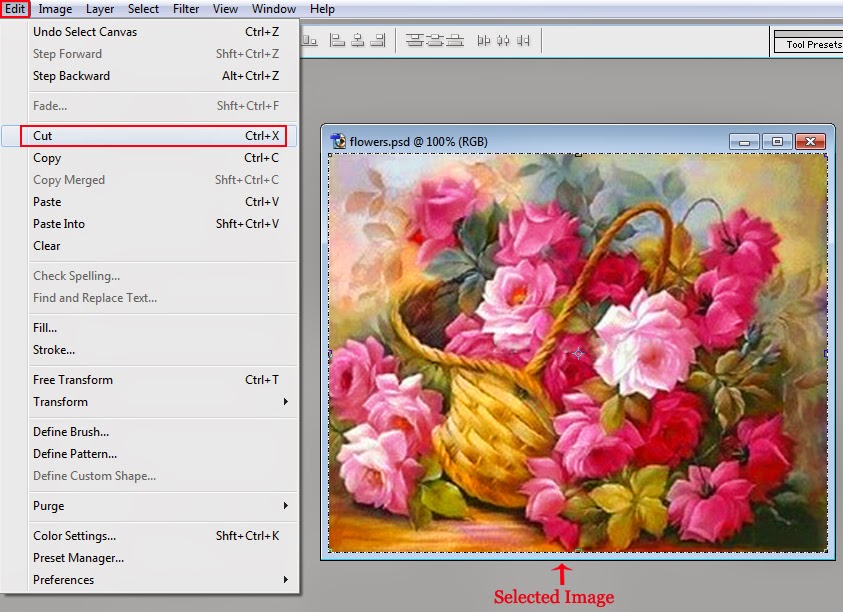This screenshot has width=843, height=612.
Task: Minimize the flowers.psd document window
Action: 745,141
